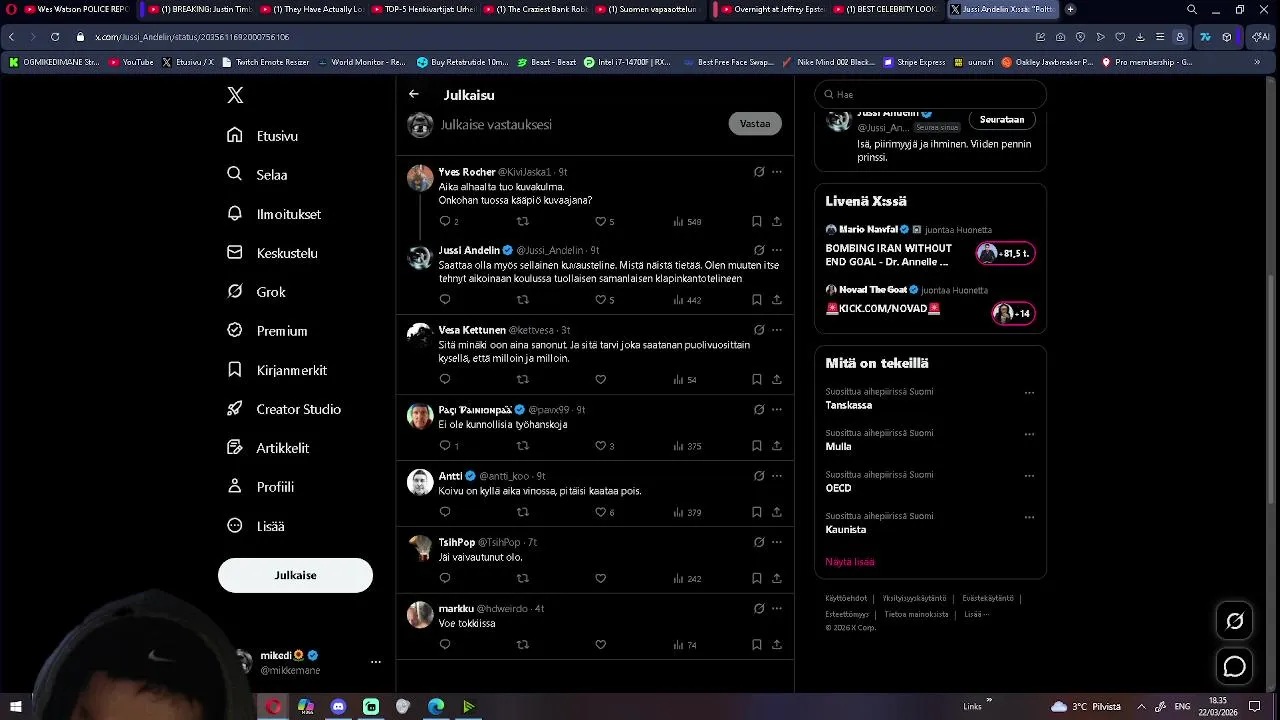Image resolution: width=1280 pixels, height=720 pixels.
Task: Open Grok icon on Jussi Andelin's reply
Action: pos(759,250)
